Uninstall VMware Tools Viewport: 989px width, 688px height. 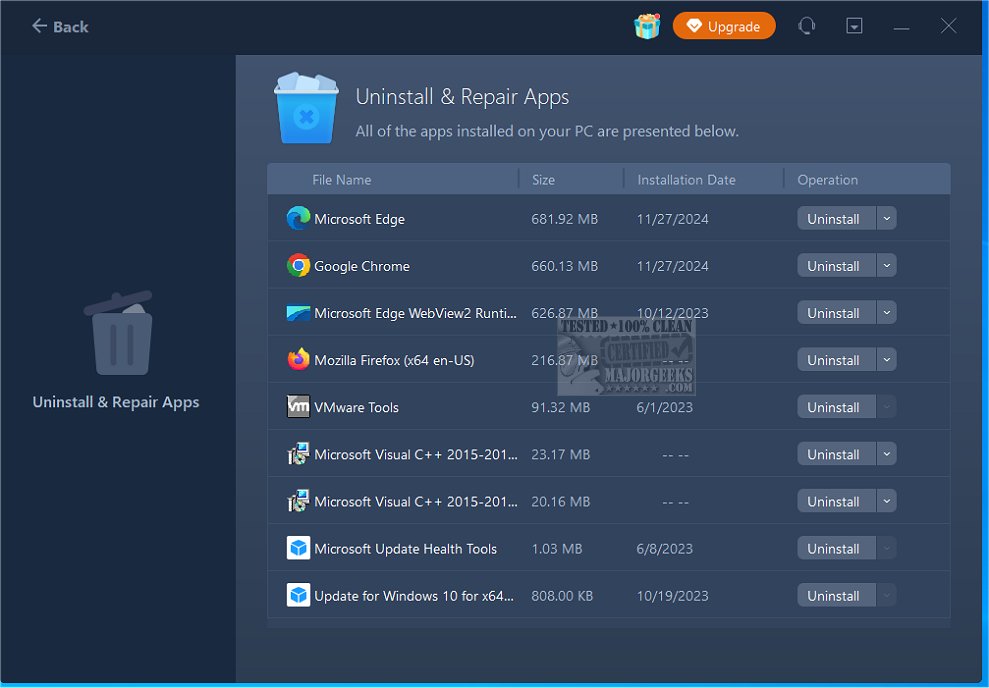(x=836, y=407)
